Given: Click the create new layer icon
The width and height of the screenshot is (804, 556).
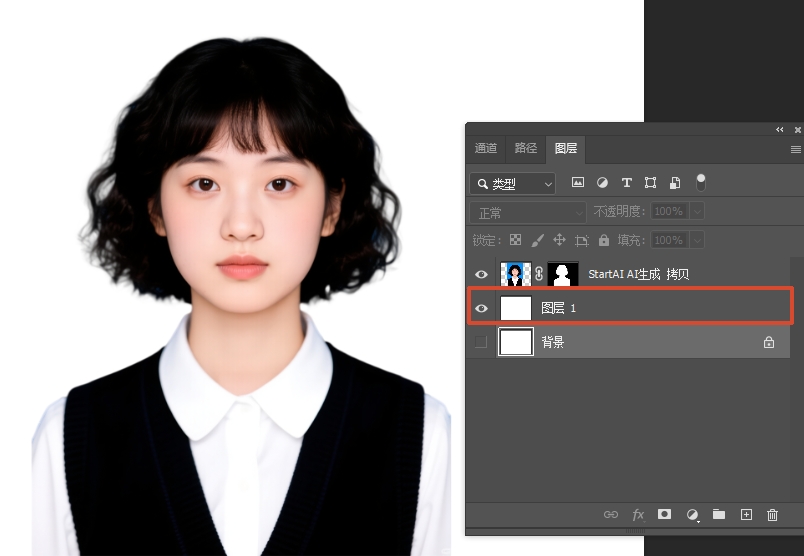Looking at the screenshot, I should 745,514.
